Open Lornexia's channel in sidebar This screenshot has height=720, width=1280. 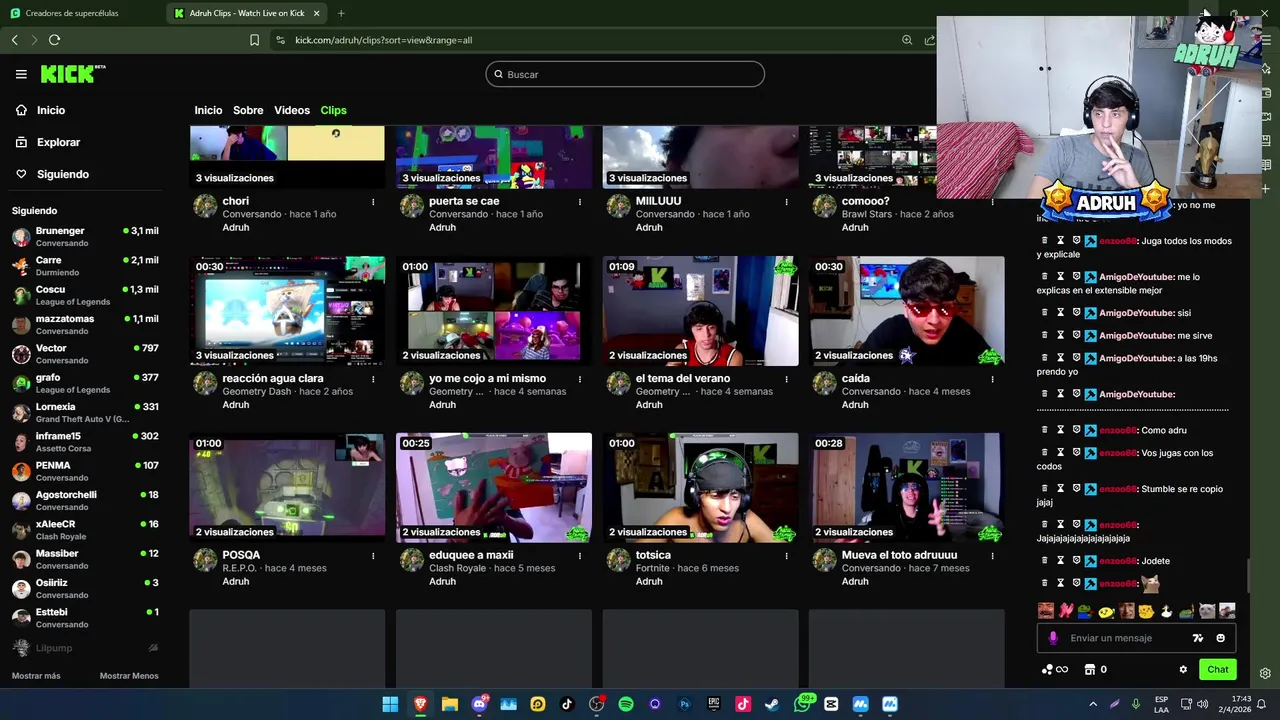[x=85, y=412]
